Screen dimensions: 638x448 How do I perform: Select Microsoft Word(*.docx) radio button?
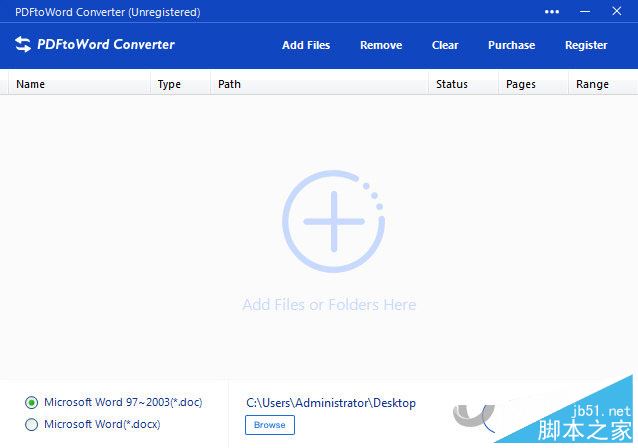(31, 424)
